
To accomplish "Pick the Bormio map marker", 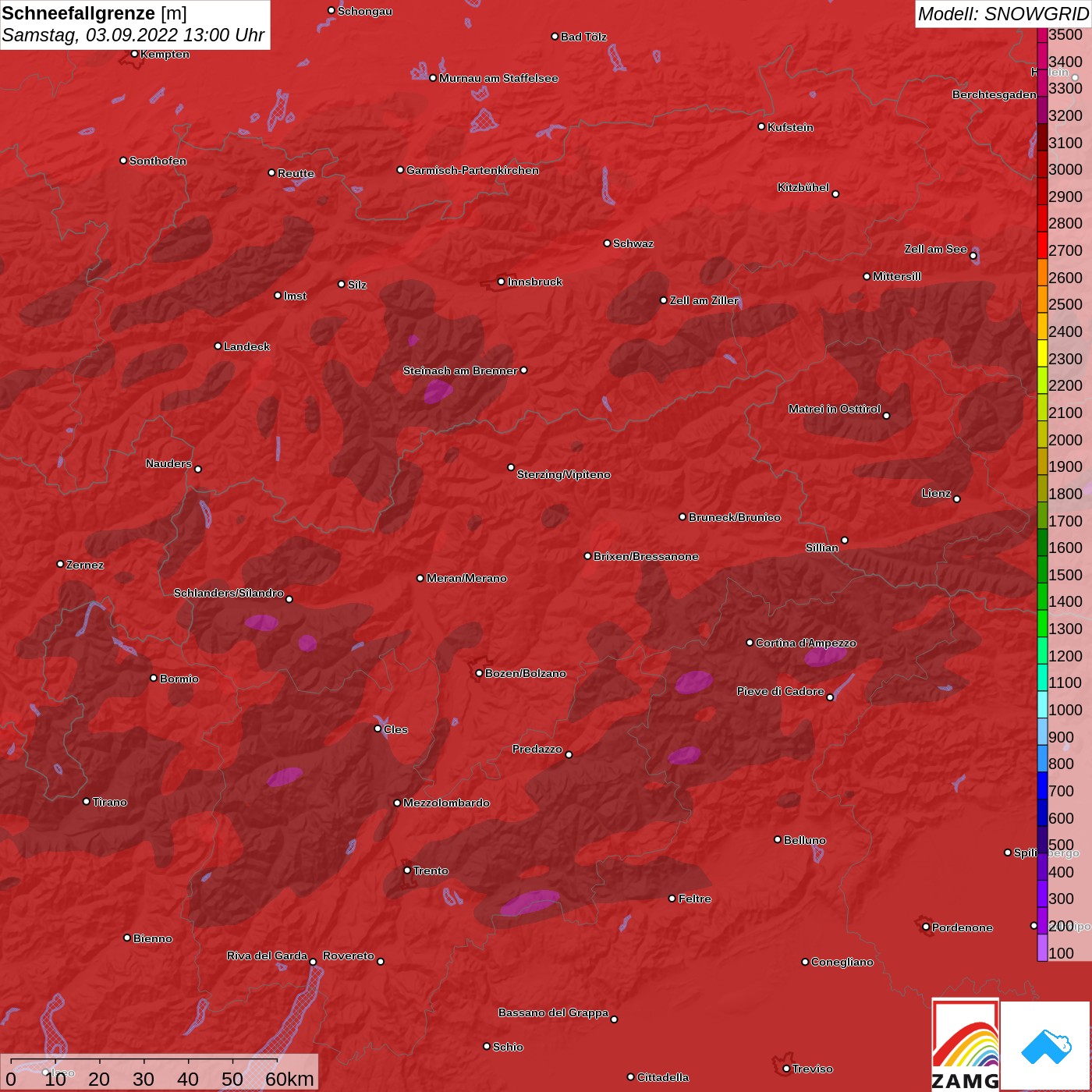I will click(154, 678).
